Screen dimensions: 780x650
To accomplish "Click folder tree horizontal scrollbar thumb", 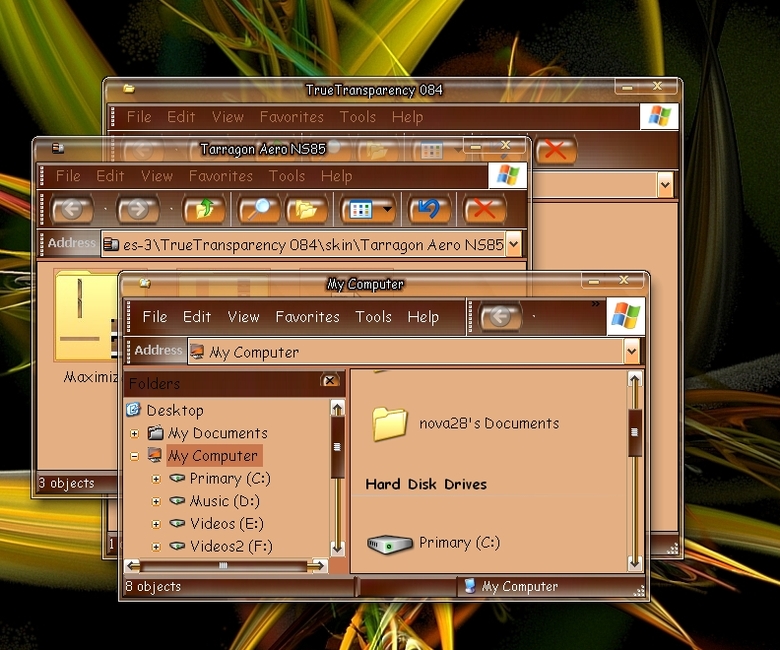I will [x=223, y=565].
